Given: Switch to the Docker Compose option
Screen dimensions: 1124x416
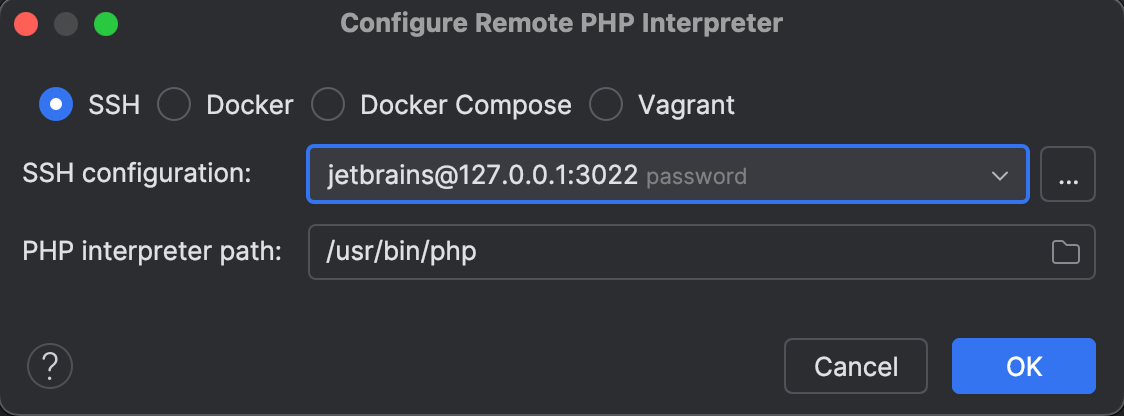Looking at the screenshot, I should coord(329,105).
